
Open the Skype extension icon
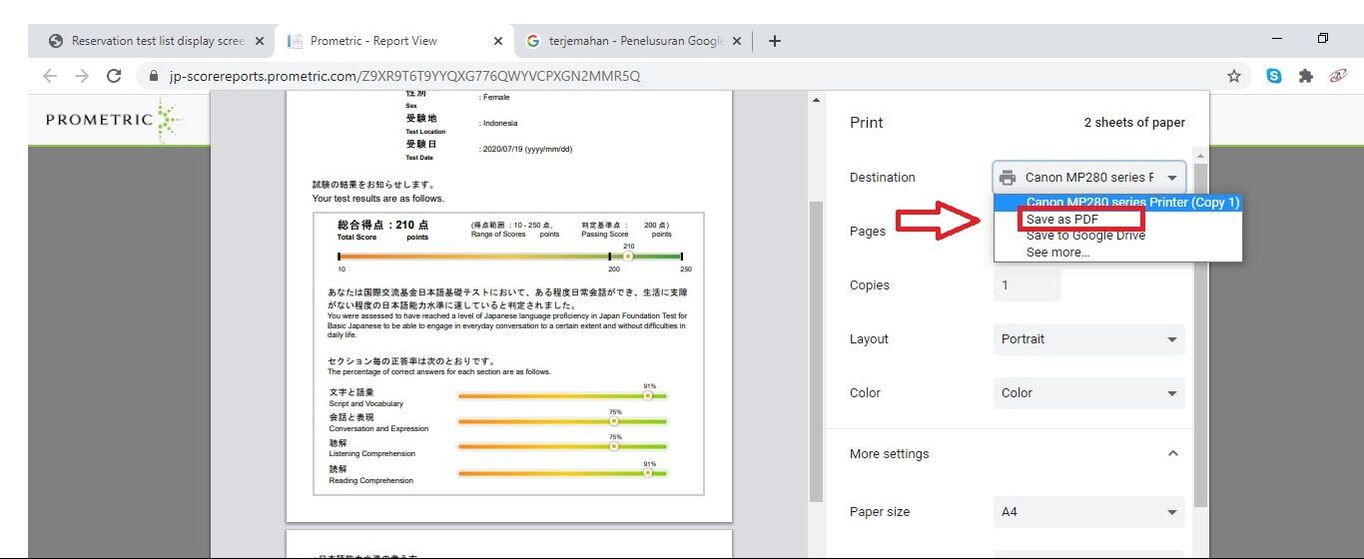(1273, 76)
